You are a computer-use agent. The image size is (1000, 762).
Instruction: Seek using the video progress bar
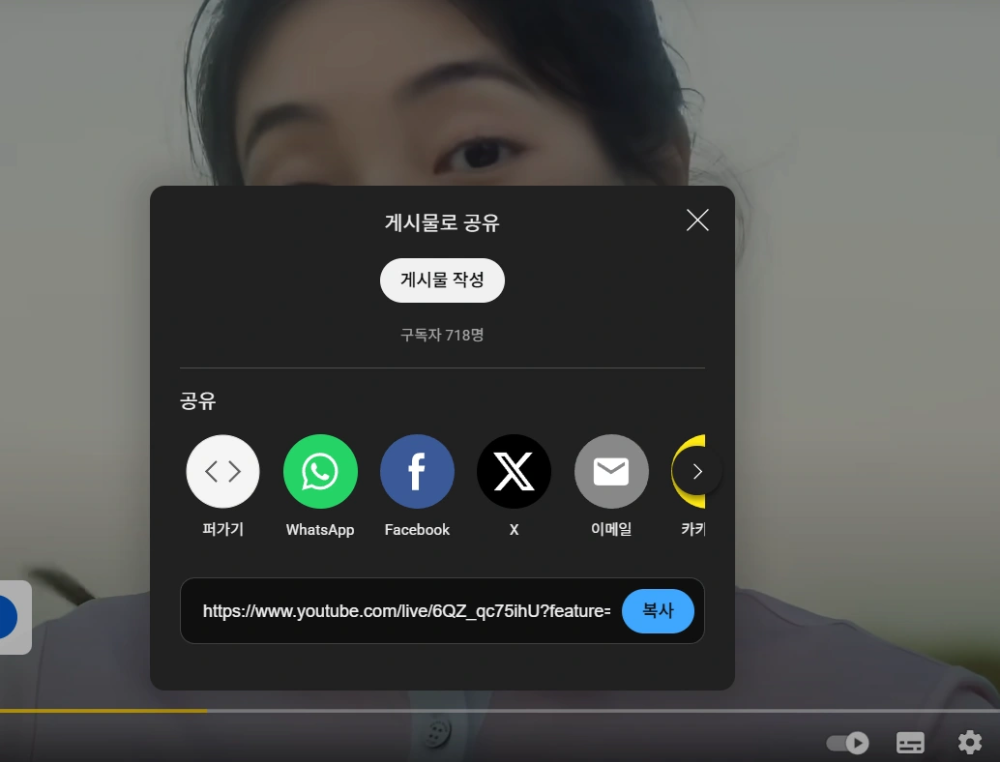coord(500,711)
